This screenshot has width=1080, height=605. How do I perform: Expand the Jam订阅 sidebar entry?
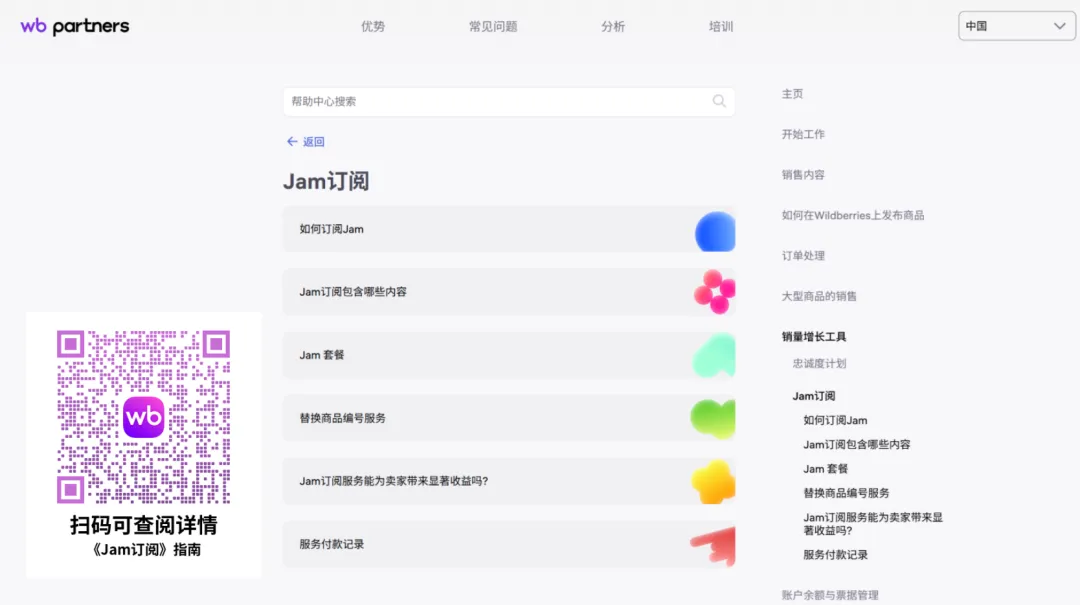(814, 395)
